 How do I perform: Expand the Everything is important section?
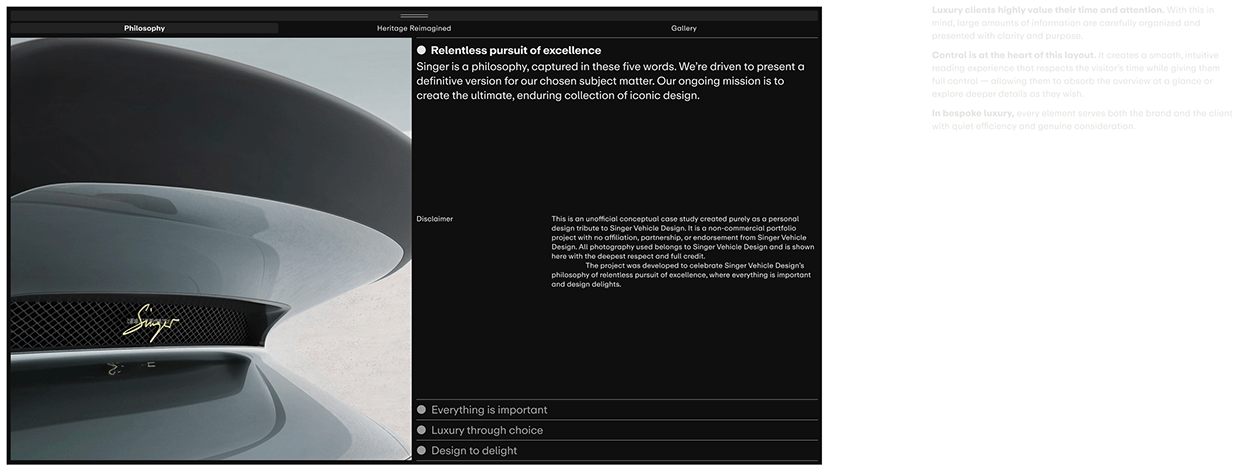617,410
